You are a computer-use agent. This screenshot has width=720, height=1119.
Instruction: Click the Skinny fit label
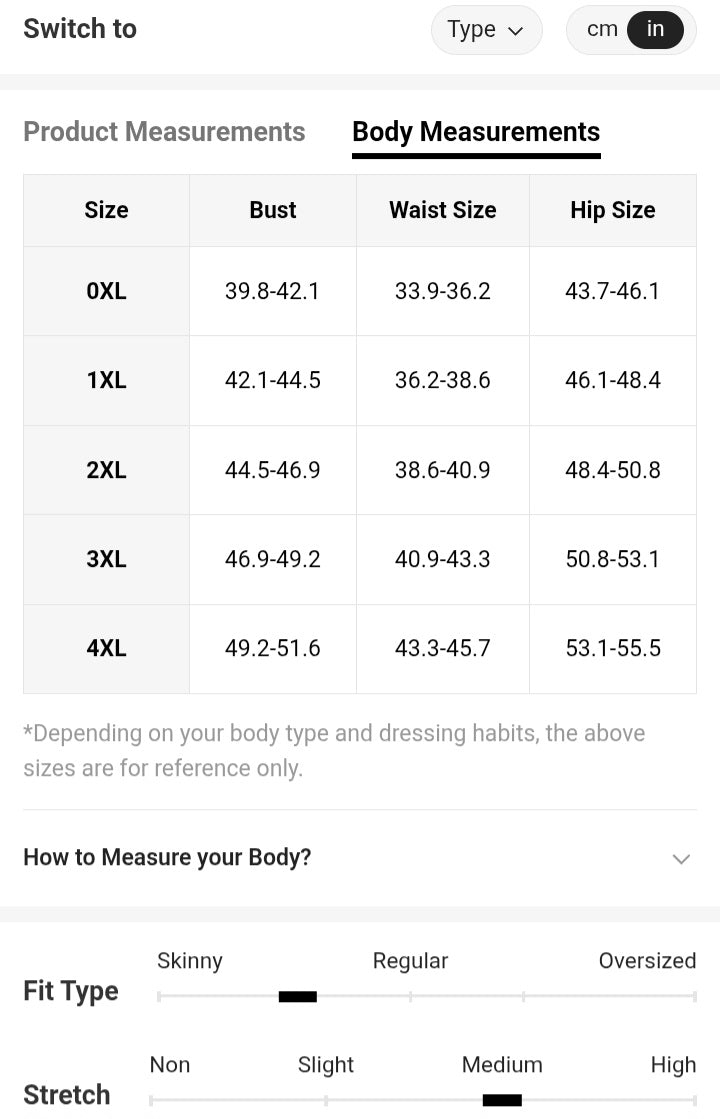(x=190, y=961)
